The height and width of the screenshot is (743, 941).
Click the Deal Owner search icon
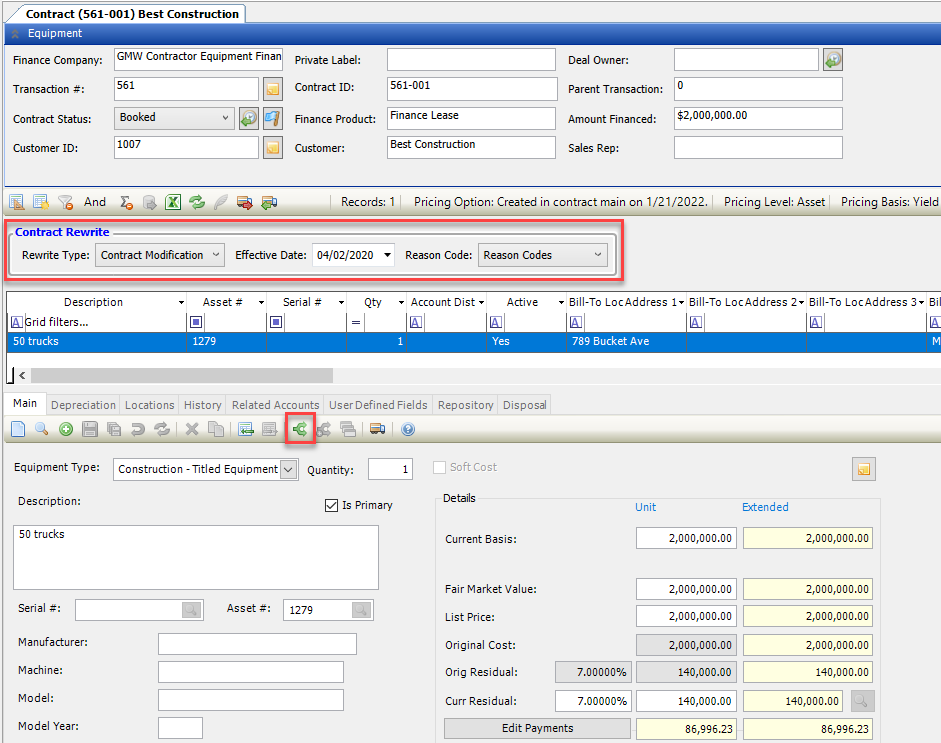[x=833, y=59]
